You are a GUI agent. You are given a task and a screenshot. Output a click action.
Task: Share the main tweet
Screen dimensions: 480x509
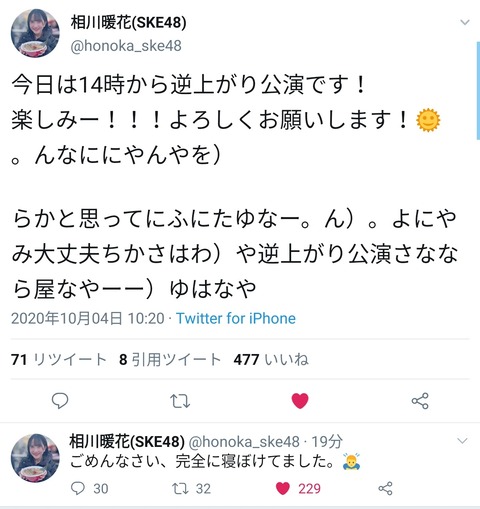(420, 401)
